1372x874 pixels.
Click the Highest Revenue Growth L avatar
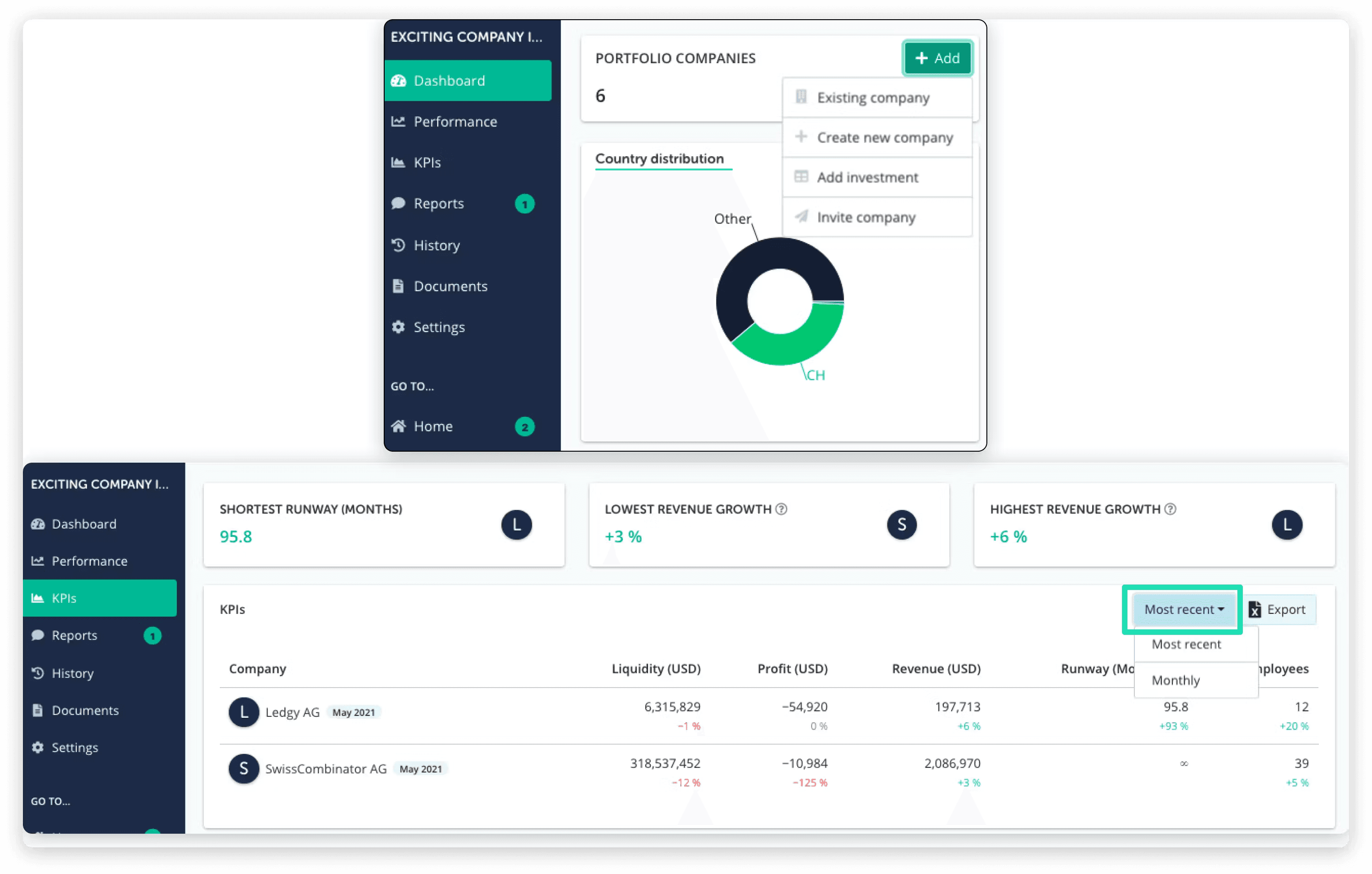click(1286, 524)
